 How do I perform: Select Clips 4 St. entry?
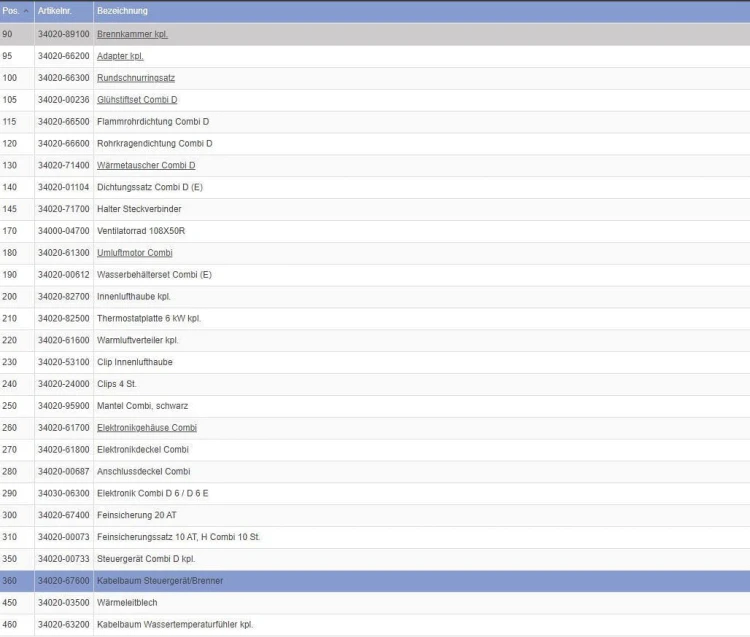117,384
